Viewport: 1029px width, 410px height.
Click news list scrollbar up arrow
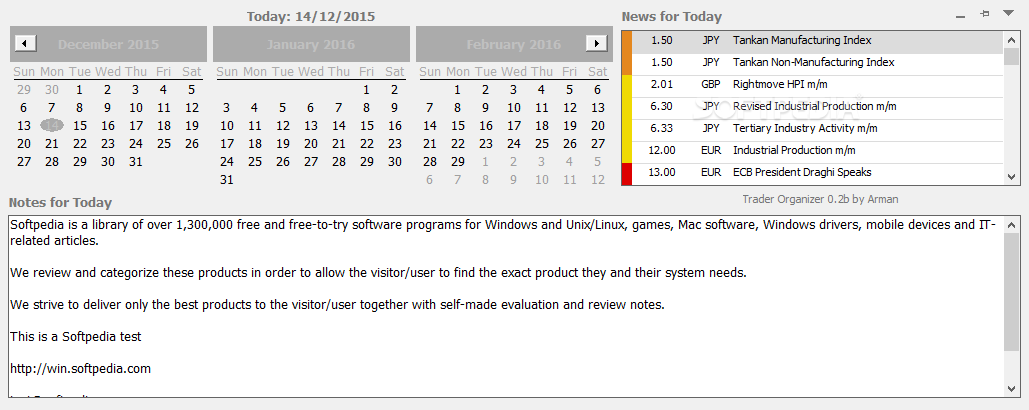tap(1012, 39)
